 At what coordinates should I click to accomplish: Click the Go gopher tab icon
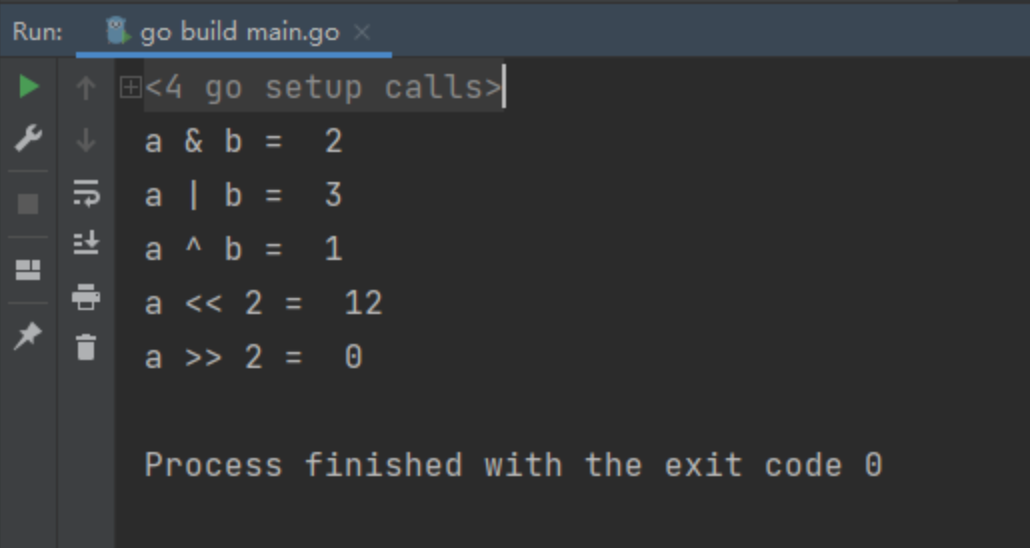tap(118, 31)
